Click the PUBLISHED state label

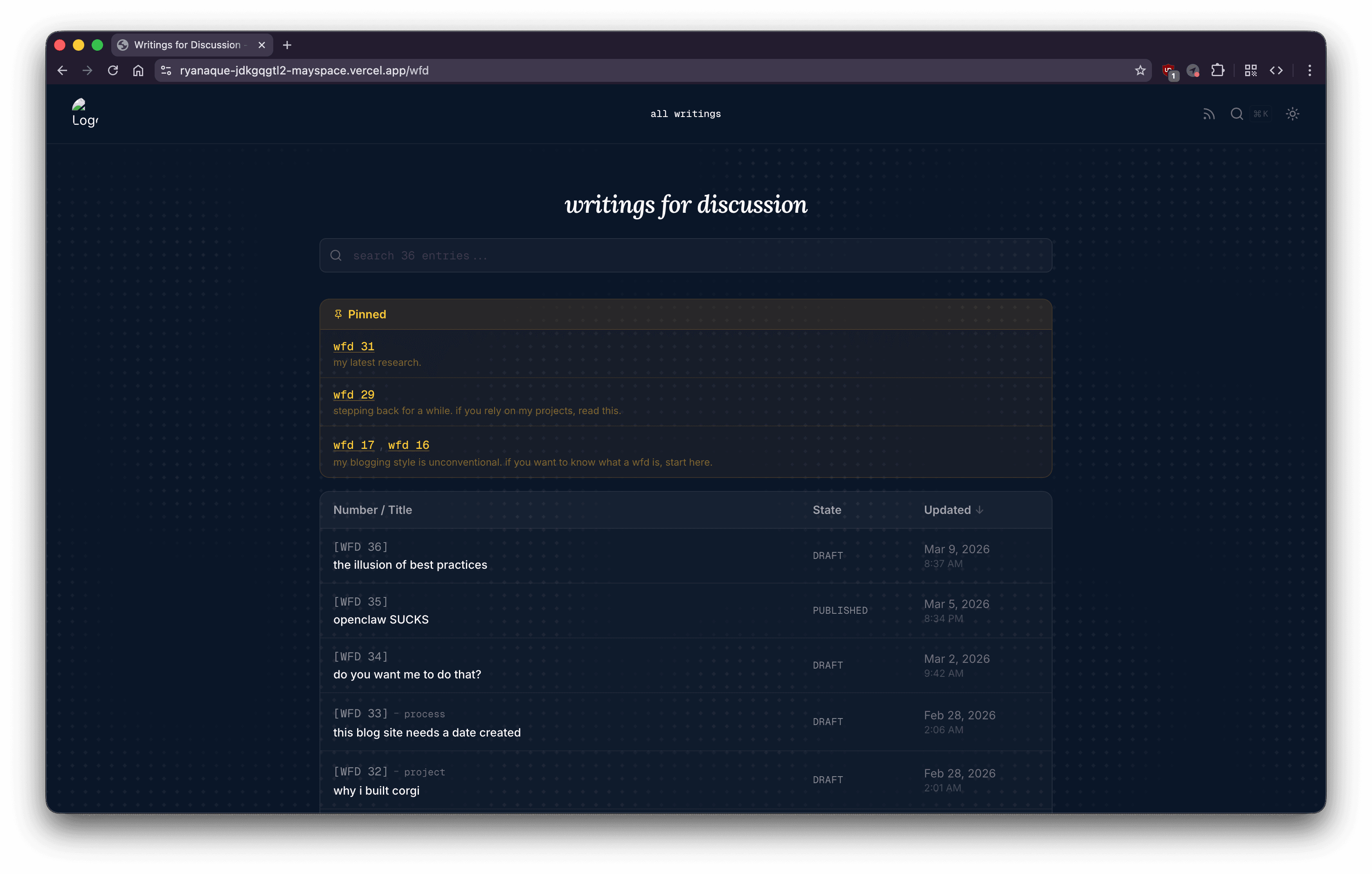tap(840, 610)
